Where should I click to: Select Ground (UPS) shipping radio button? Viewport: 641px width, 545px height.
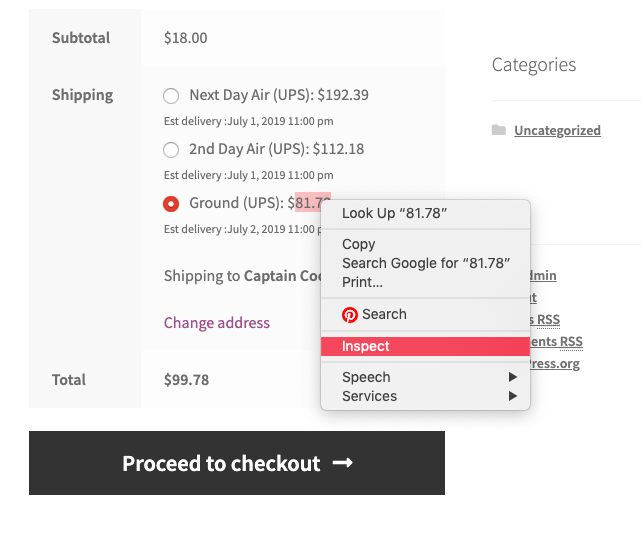171,204
